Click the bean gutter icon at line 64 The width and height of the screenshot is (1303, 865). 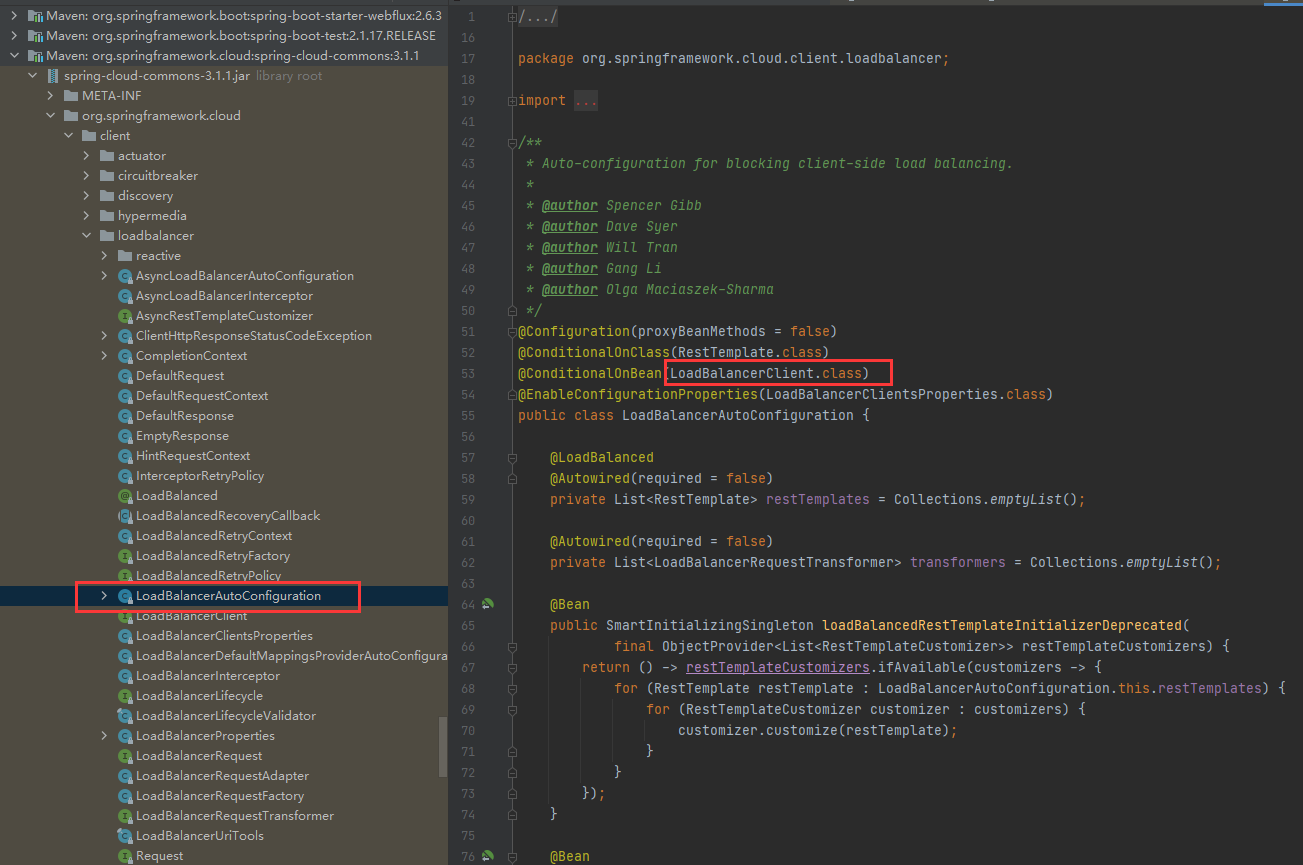488,604
